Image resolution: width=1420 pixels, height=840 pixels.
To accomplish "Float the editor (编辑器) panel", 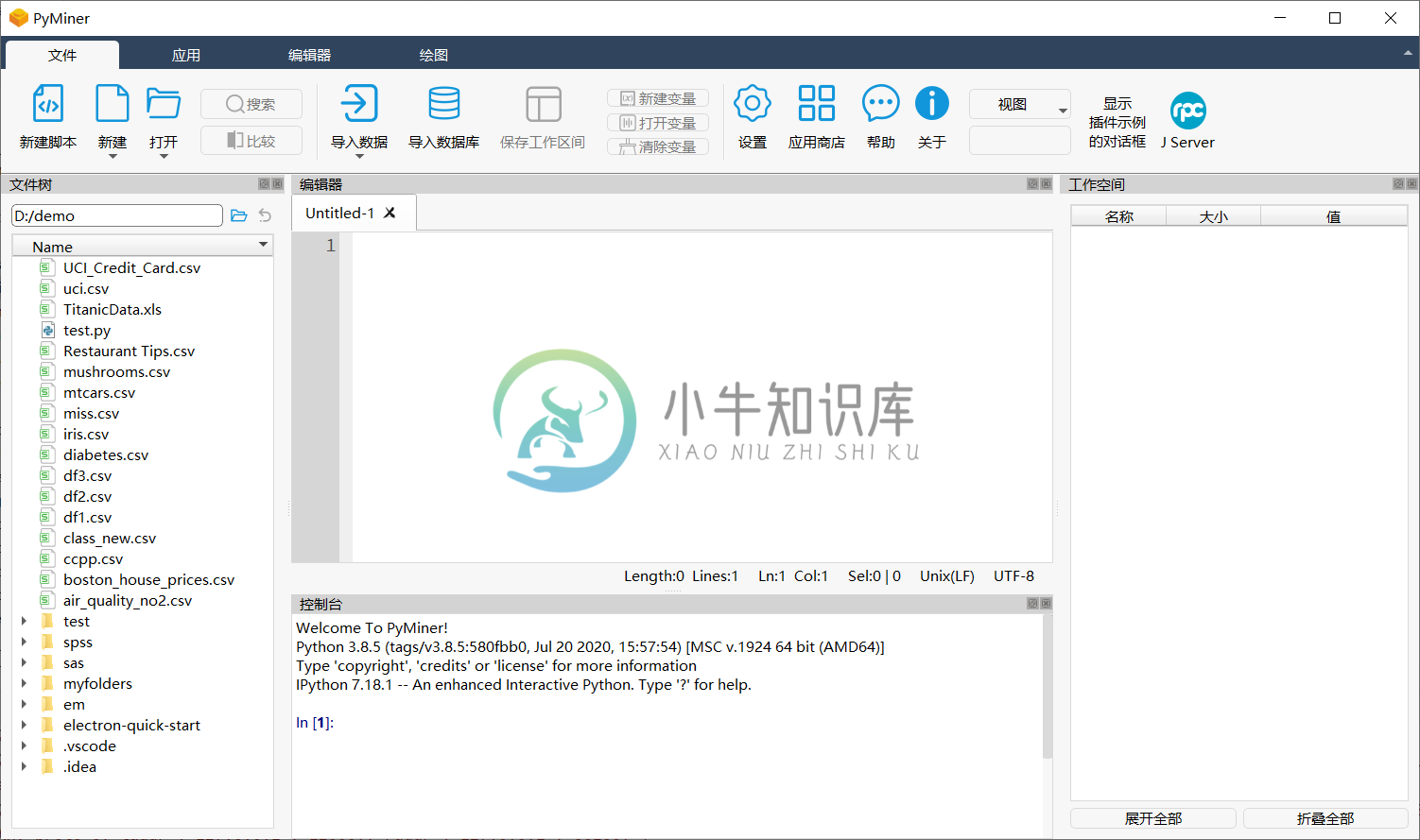I will (1032, 184).
